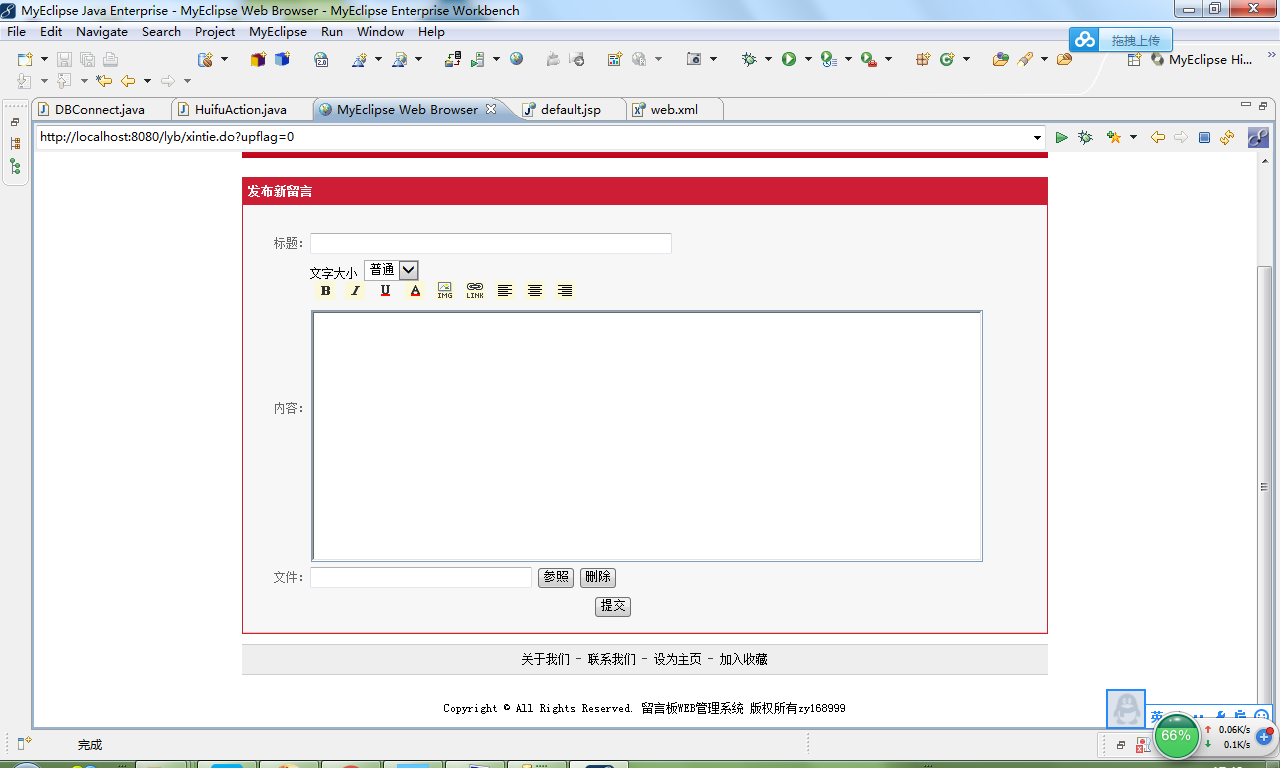
Task: Insert a hyperlink using the LINK icon
Action: point(474,290)
